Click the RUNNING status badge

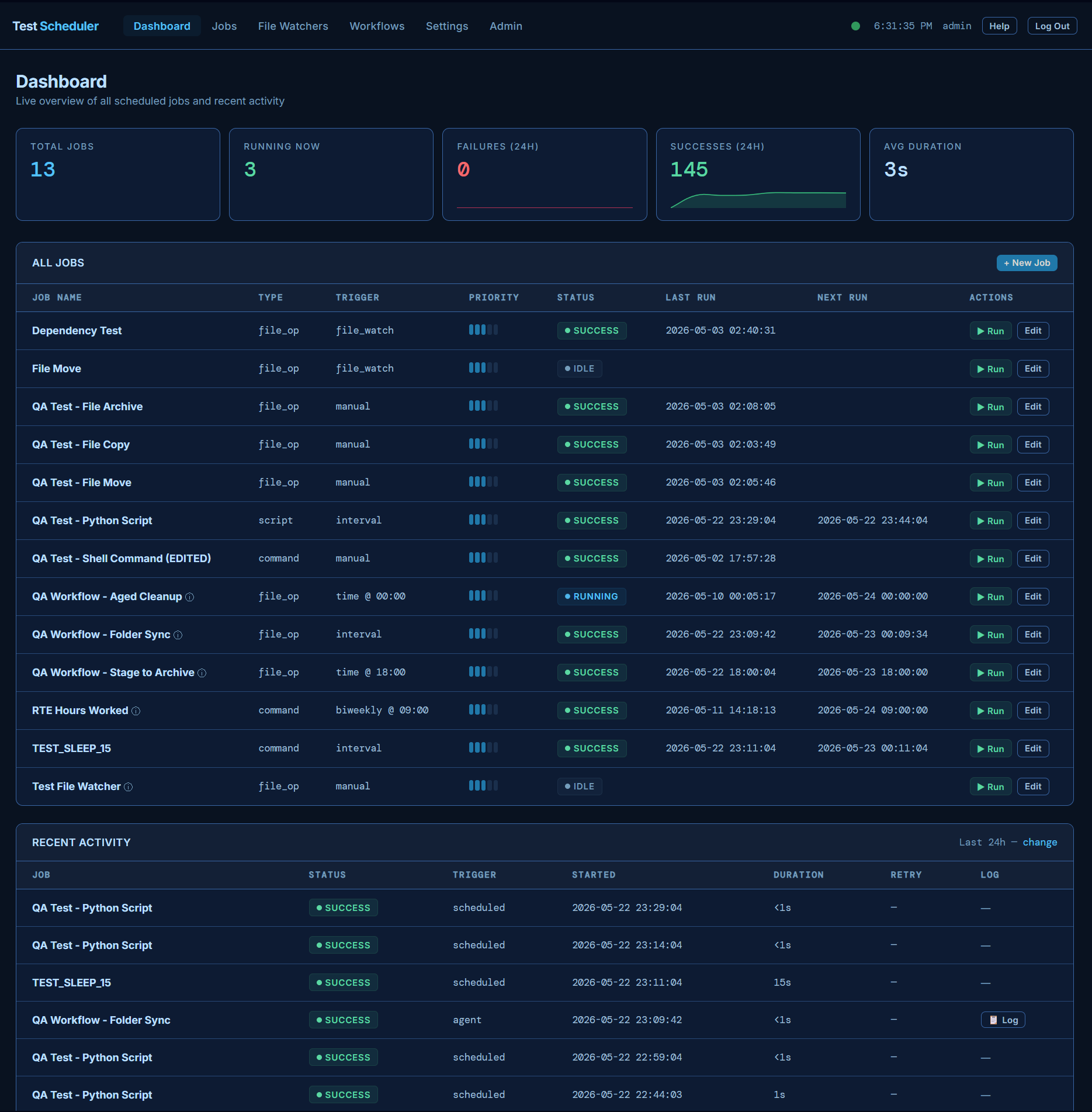[x=591, y=597]
